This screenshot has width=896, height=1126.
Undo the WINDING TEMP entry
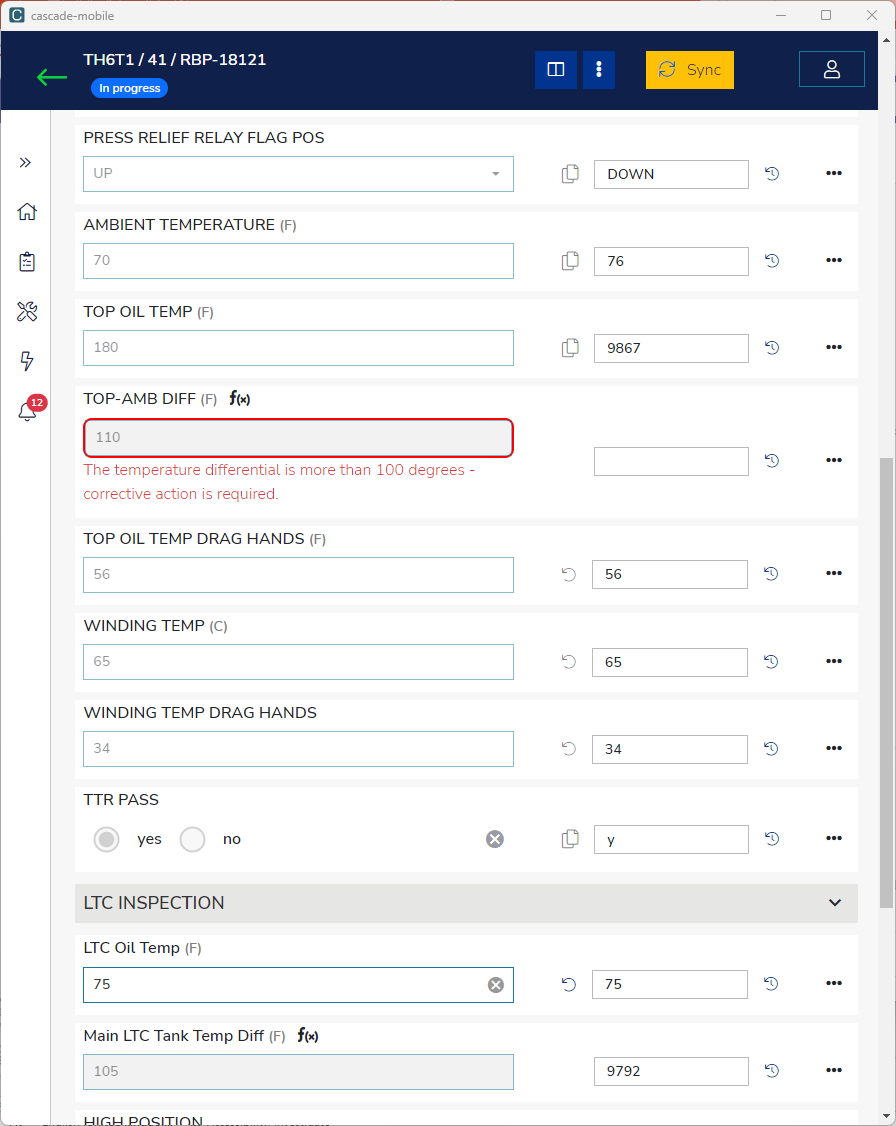click(568, 661)
